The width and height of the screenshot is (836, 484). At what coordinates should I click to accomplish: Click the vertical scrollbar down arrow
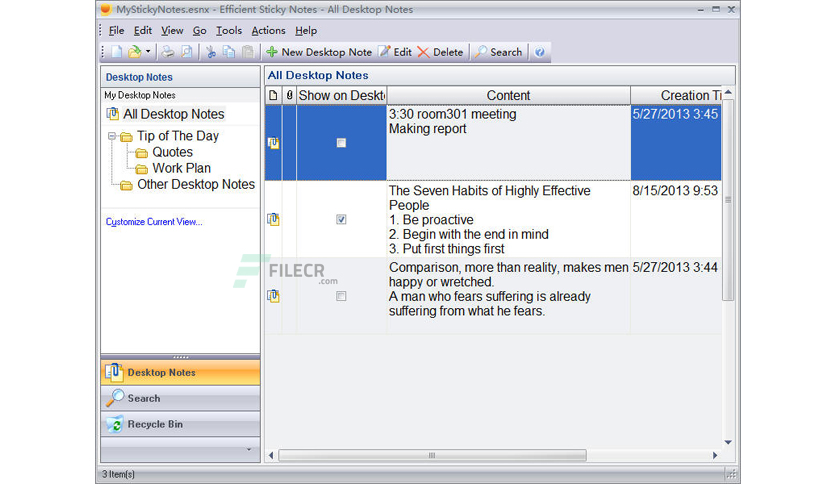pyautogui.click(x=728, y=442)
